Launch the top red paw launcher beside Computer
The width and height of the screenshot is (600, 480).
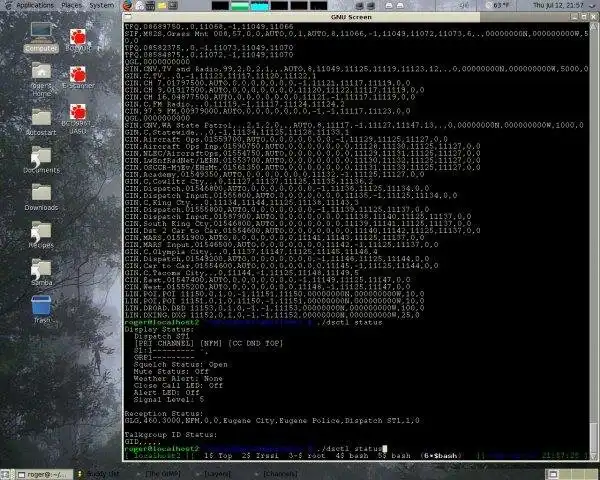[78, 40]
